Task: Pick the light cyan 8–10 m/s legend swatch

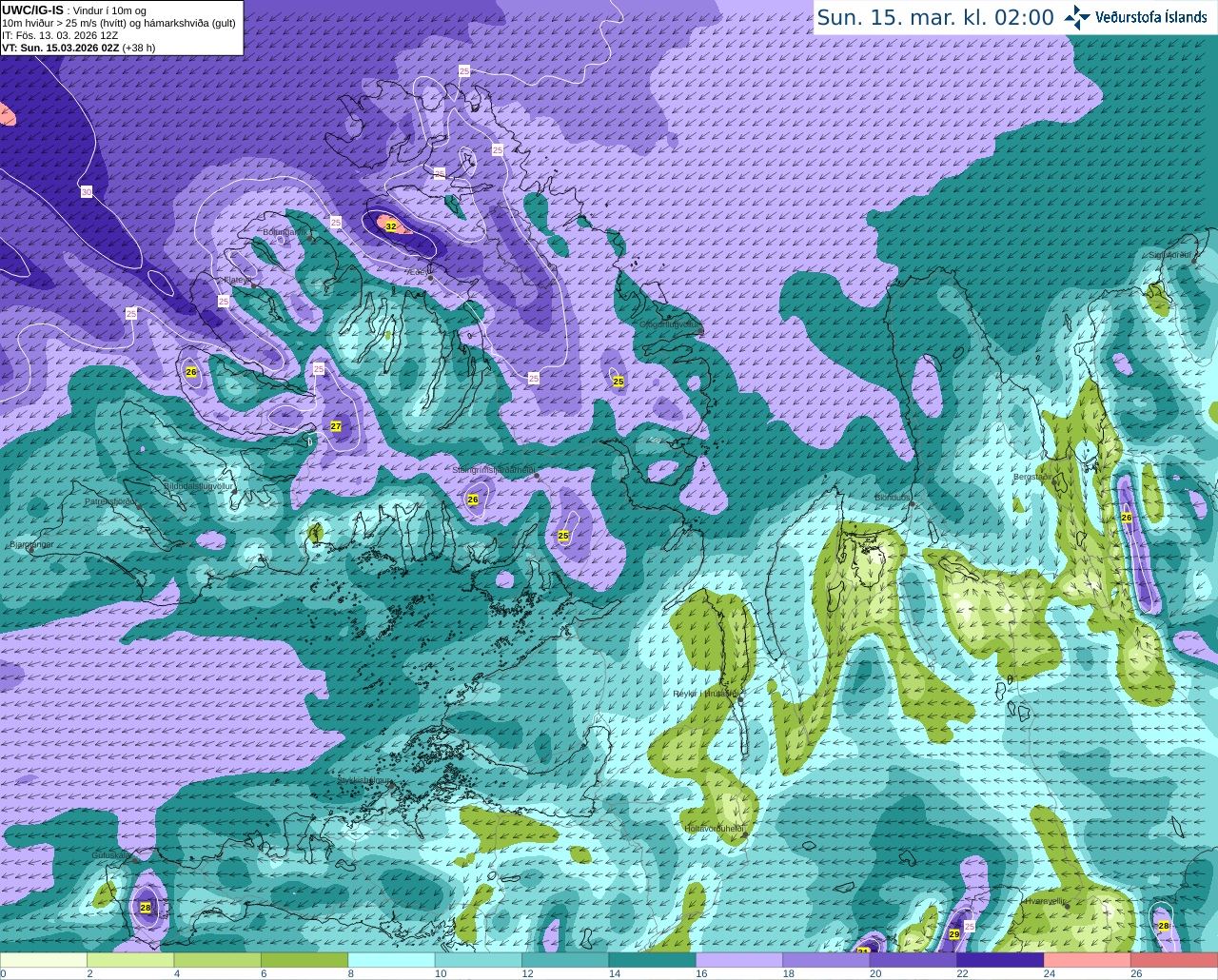Action: (x=391, y=960)
